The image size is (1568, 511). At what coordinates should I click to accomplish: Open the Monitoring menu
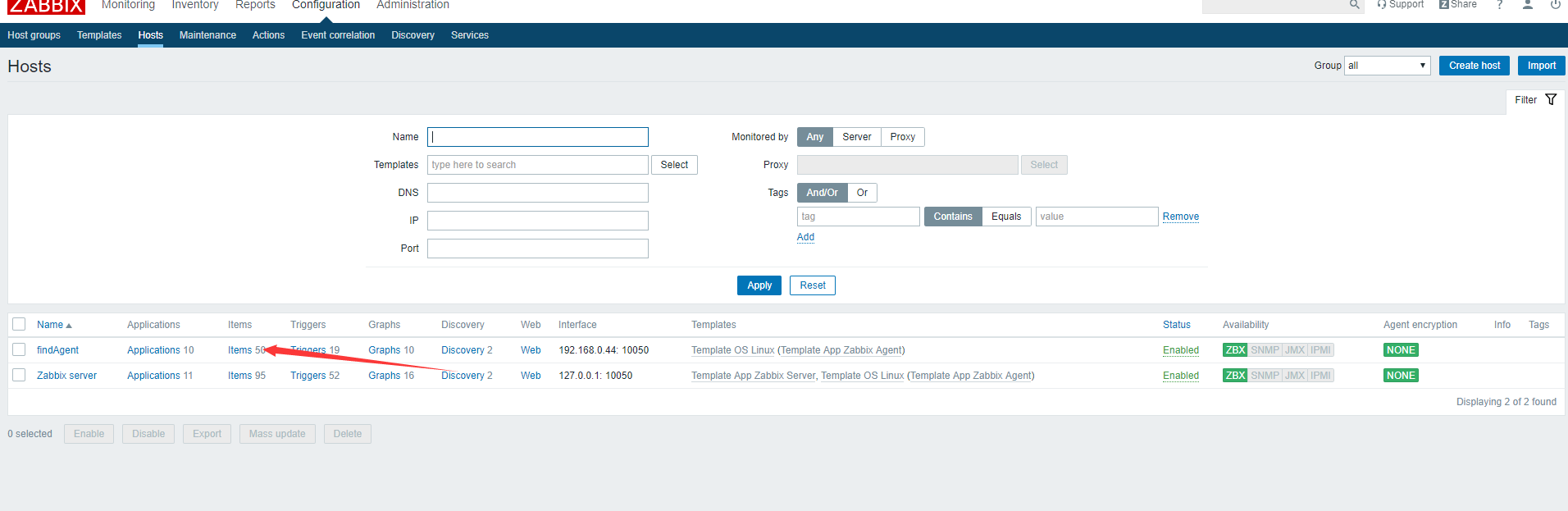click(x=128, y=5)
